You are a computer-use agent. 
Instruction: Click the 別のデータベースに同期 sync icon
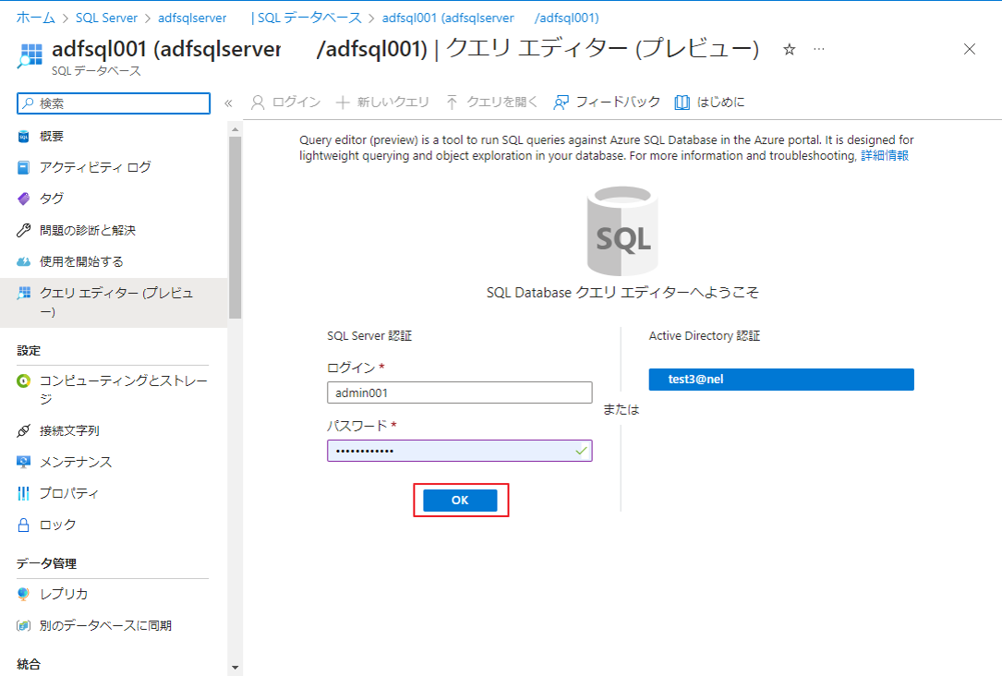tap(24, 626)
